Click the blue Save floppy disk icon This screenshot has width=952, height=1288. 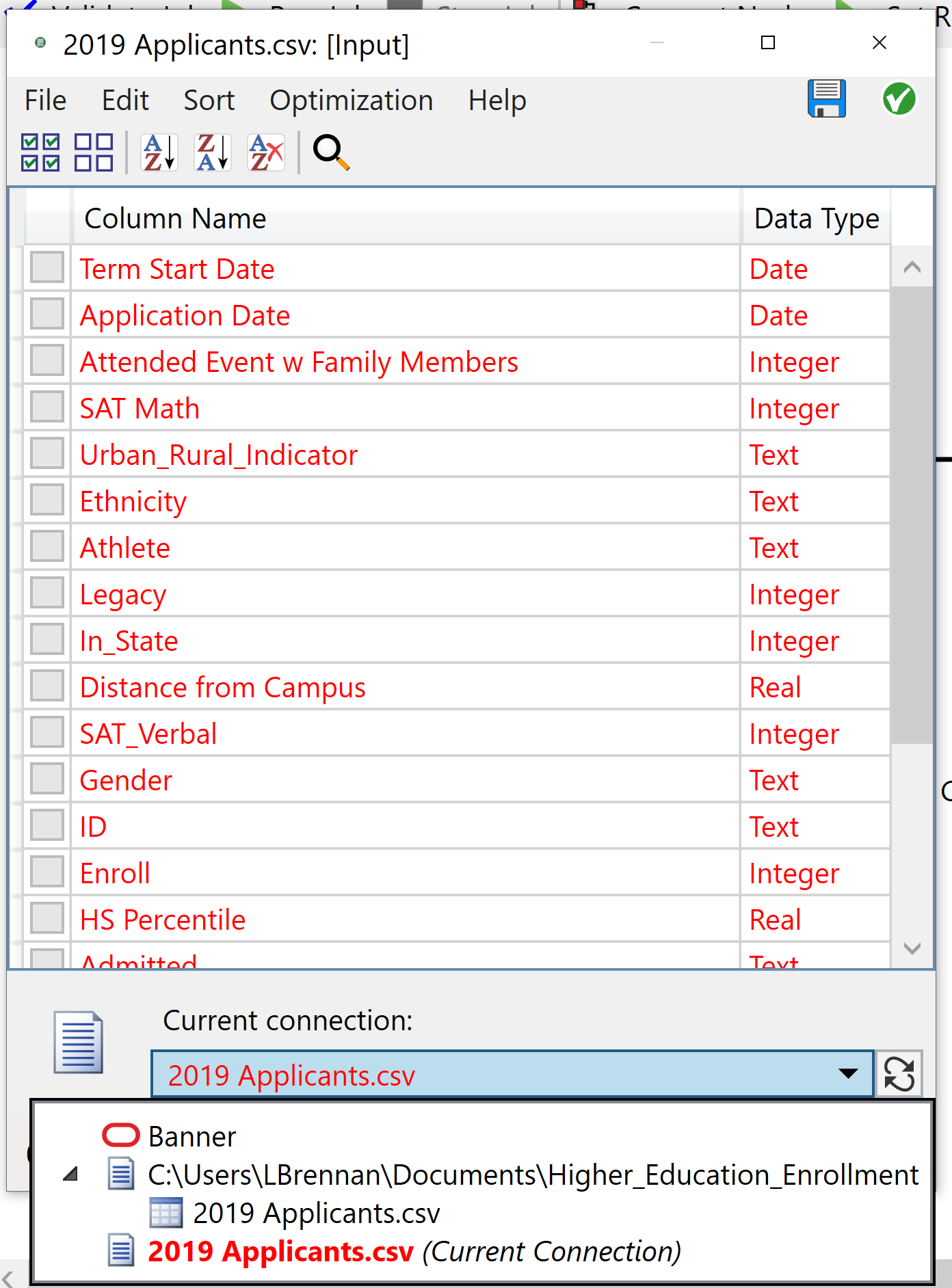(x=826, y=100)
